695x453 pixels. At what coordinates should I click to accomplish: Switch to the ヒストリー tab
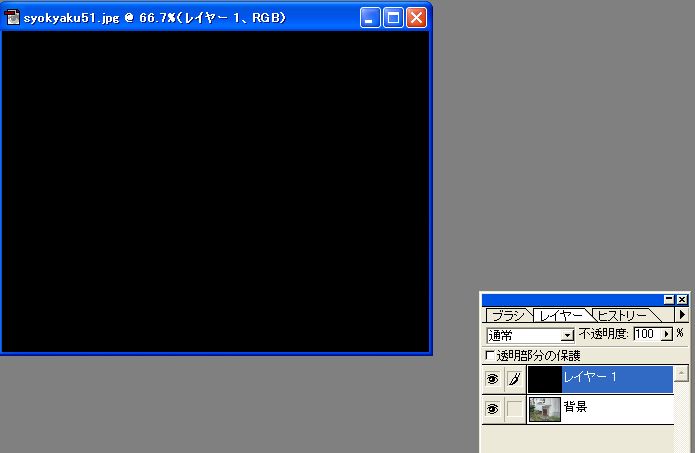[622, 315]
